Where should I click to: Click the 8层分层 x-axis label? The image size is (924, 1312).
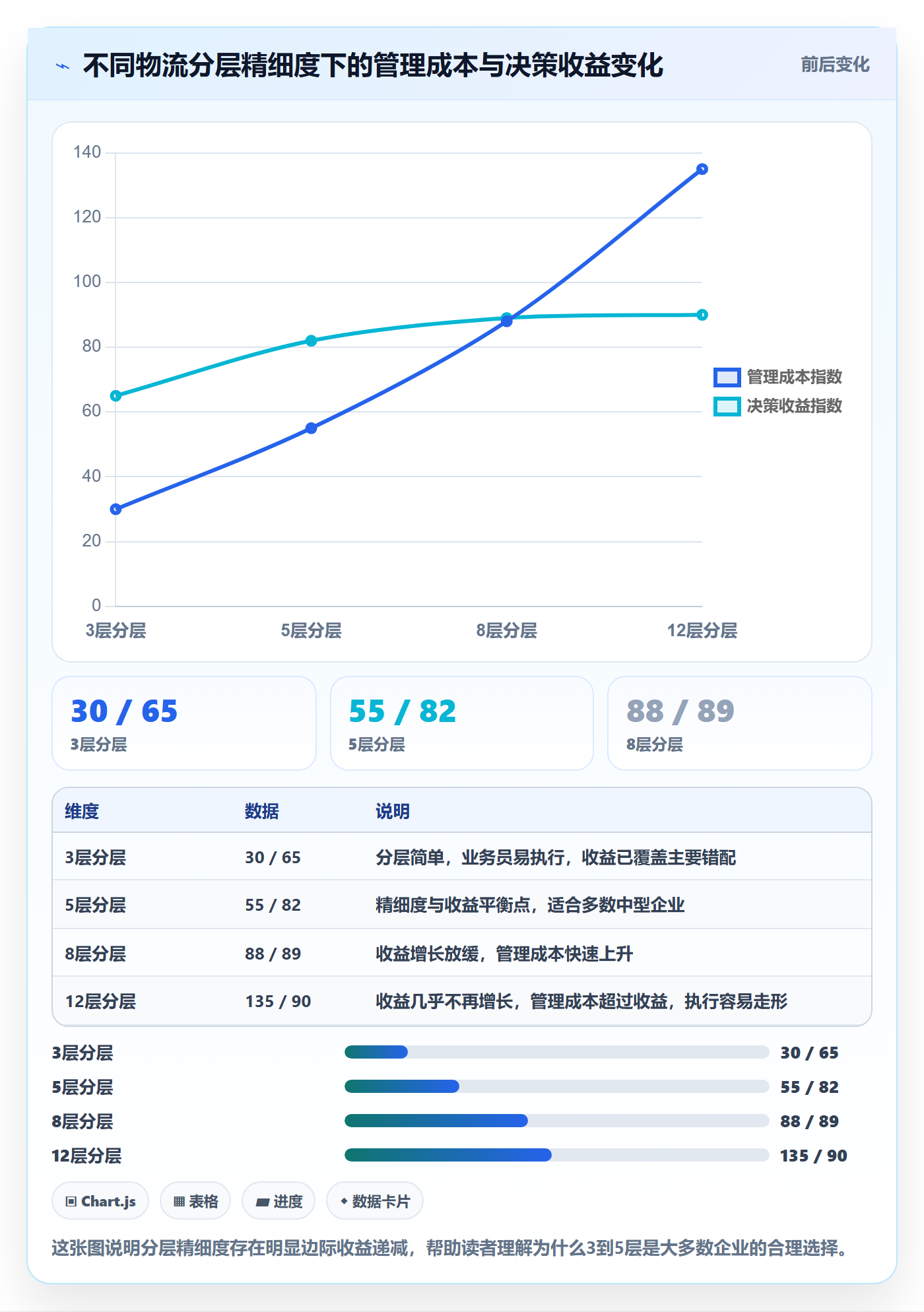(507, 631)
